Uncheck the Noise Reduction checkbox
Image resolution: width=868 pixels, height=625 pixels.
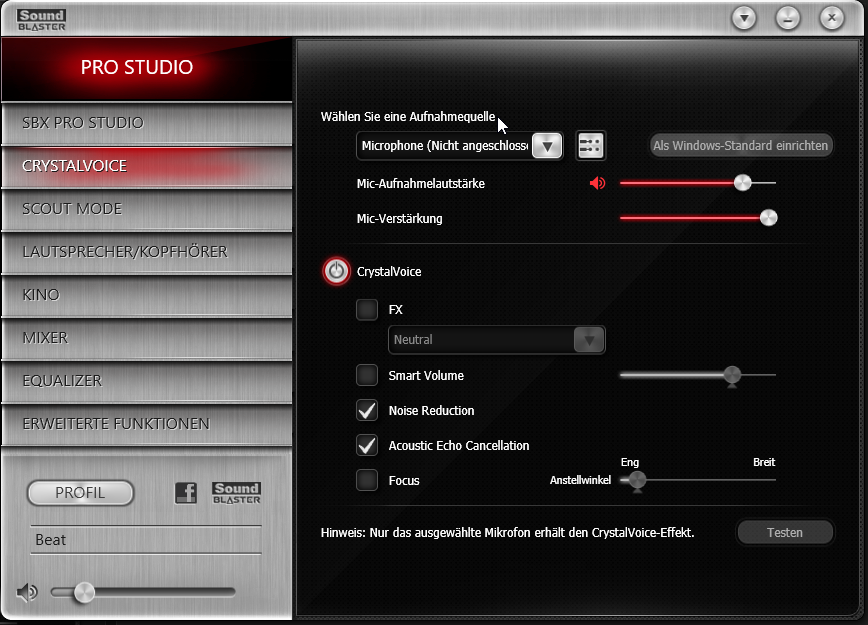(x=366, y=410)
